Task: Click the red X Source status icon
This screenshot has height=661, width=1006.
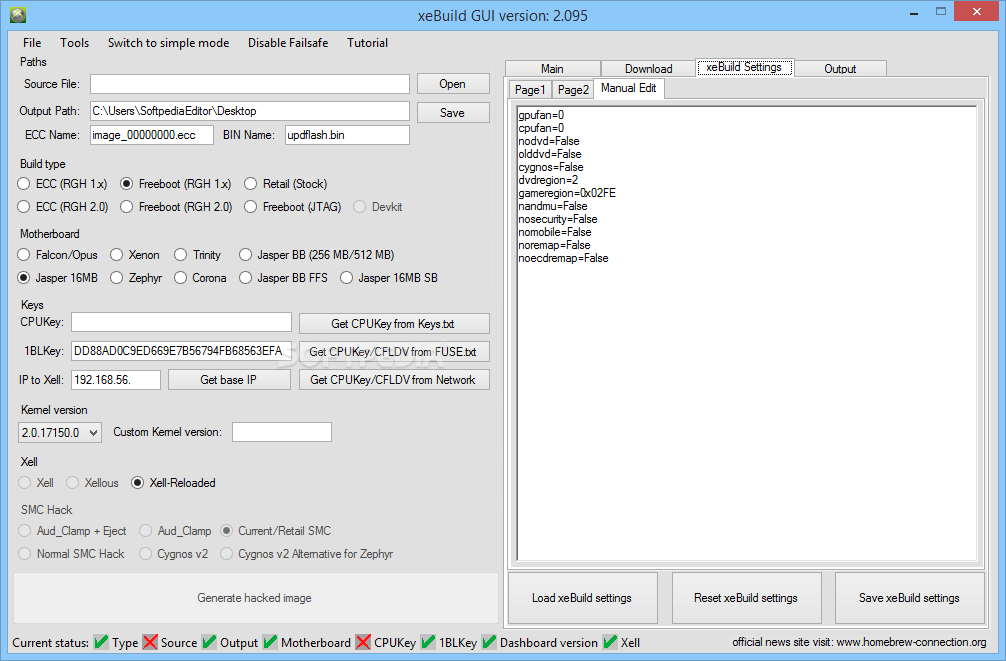Action: pyautogui.click(x=150, y=642)
